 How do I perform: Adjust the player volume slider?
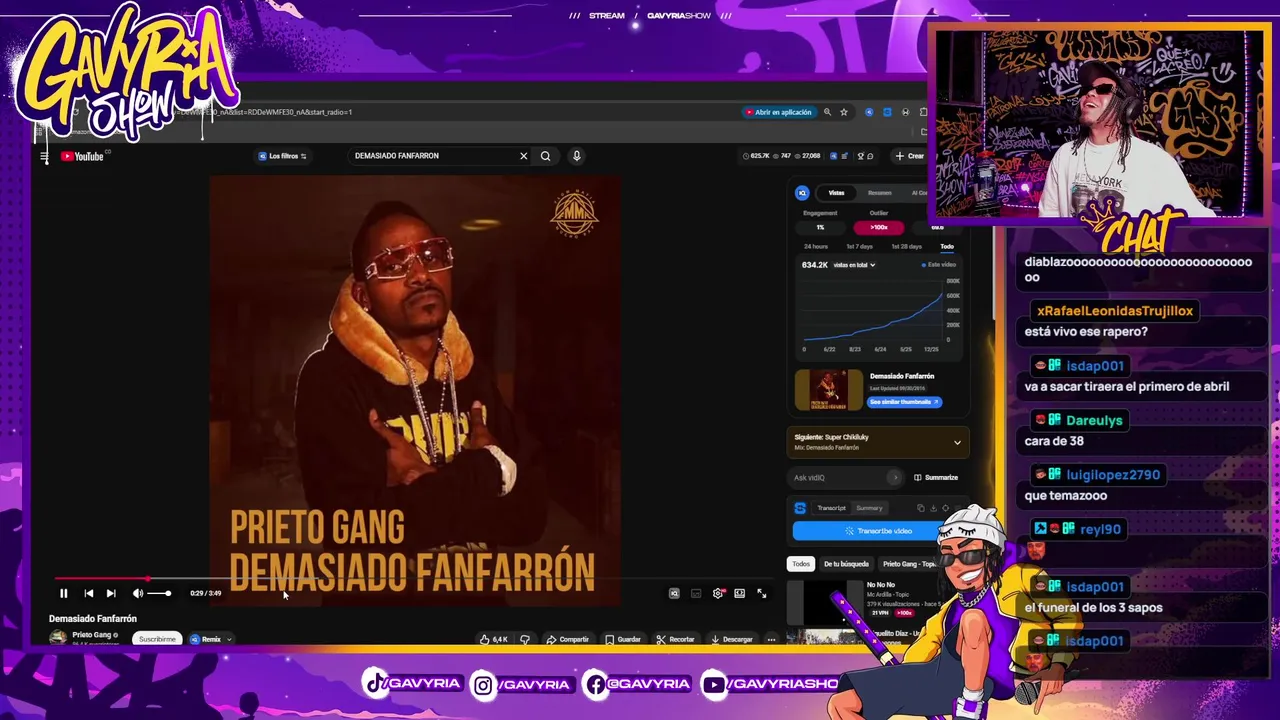[x=159, y=594]
